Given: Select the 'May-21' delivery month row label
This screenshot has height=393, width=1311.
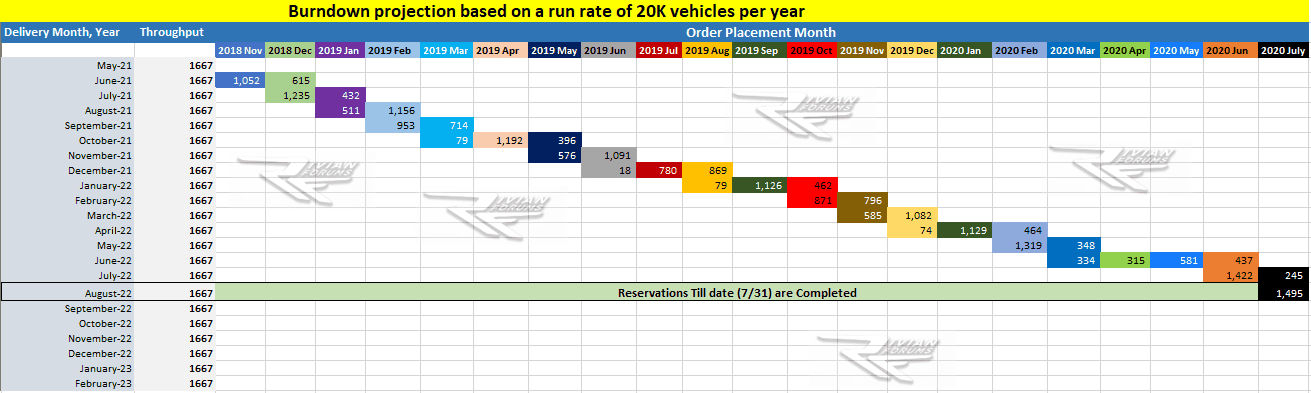Looking at the screenshot, I should pyautogui.click(x=67, y=65).
